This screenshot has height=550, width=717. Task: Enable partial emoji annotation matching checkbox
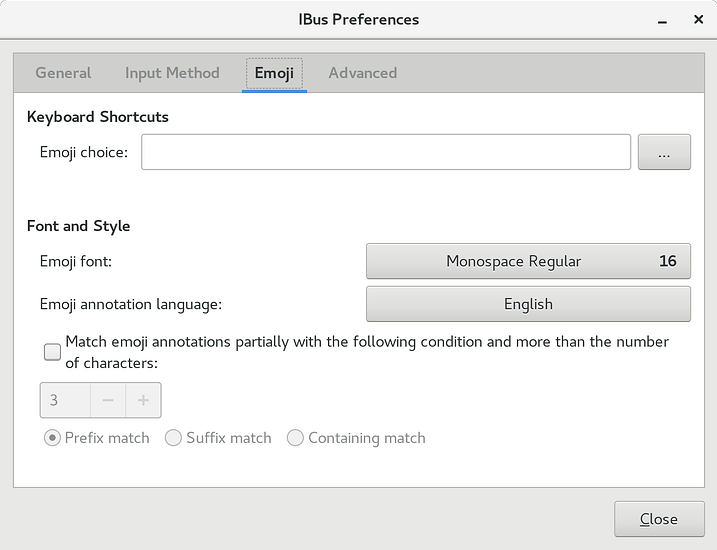52,352
